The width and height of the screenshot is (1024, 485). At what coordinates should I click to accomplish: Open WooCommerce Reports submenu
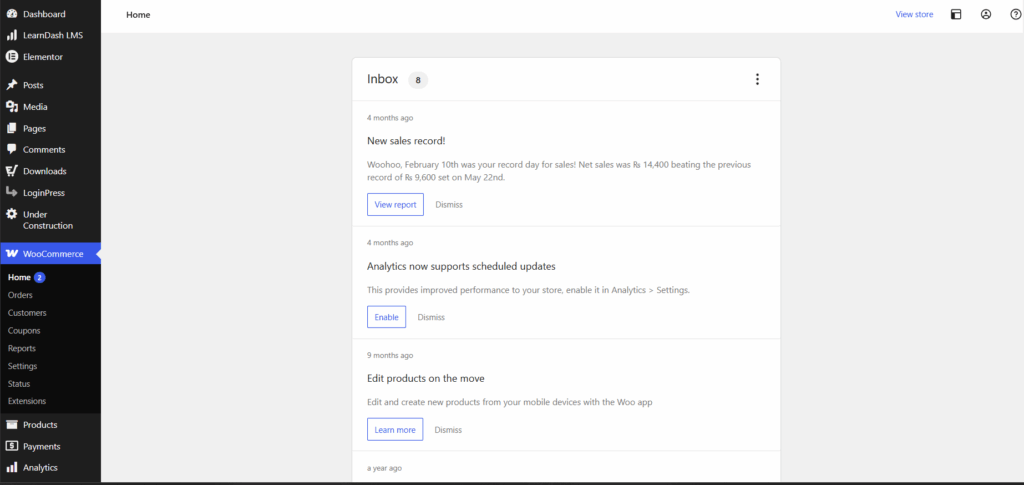pos(22,348)
